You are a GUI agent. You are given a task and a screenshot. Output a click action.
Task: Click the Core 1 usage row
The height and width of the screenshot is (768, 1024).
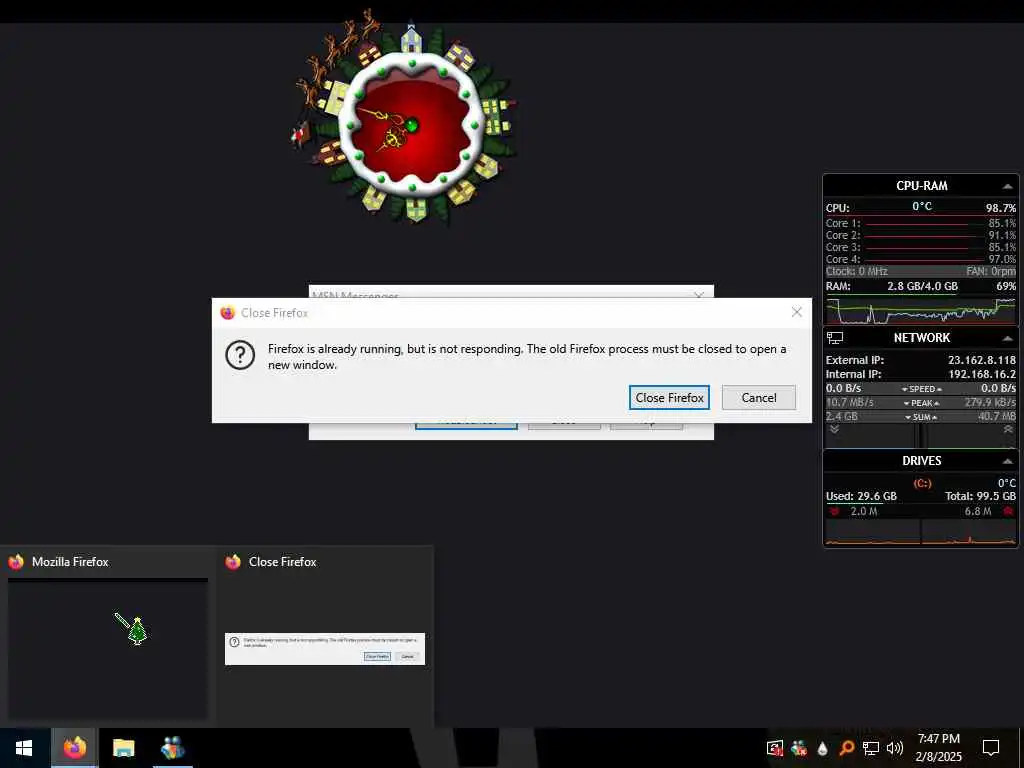(x=921, y=223)
